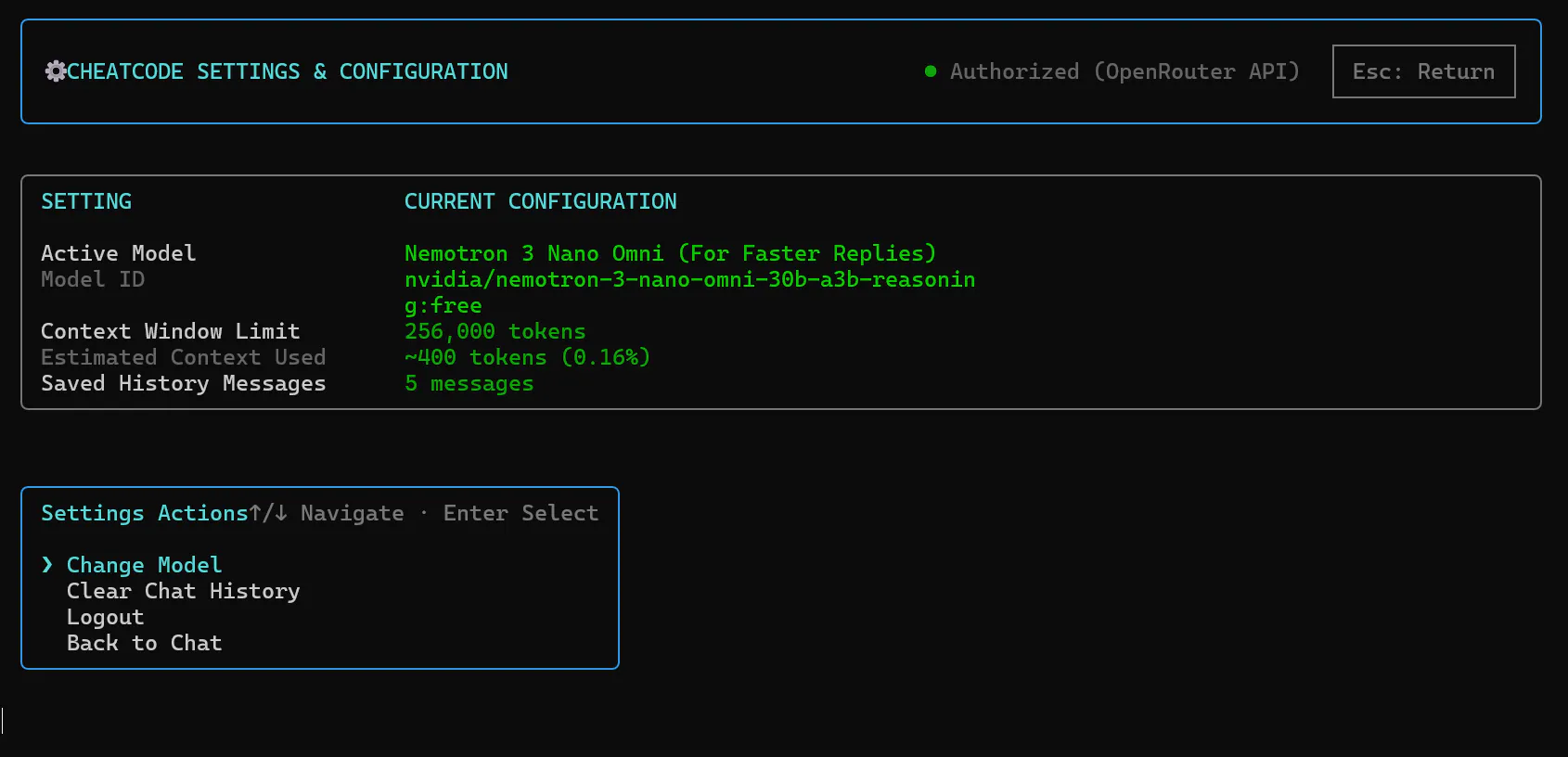Click the 5 messages value

coord(469,383)
